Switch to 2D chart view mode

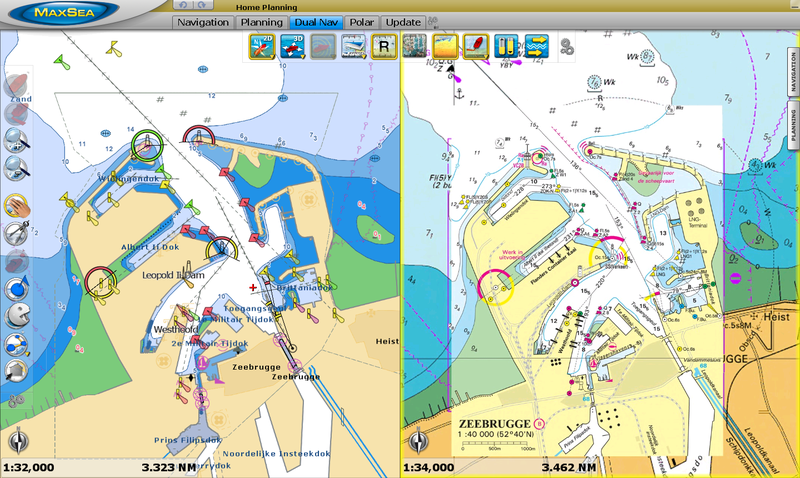coord(263,45)
